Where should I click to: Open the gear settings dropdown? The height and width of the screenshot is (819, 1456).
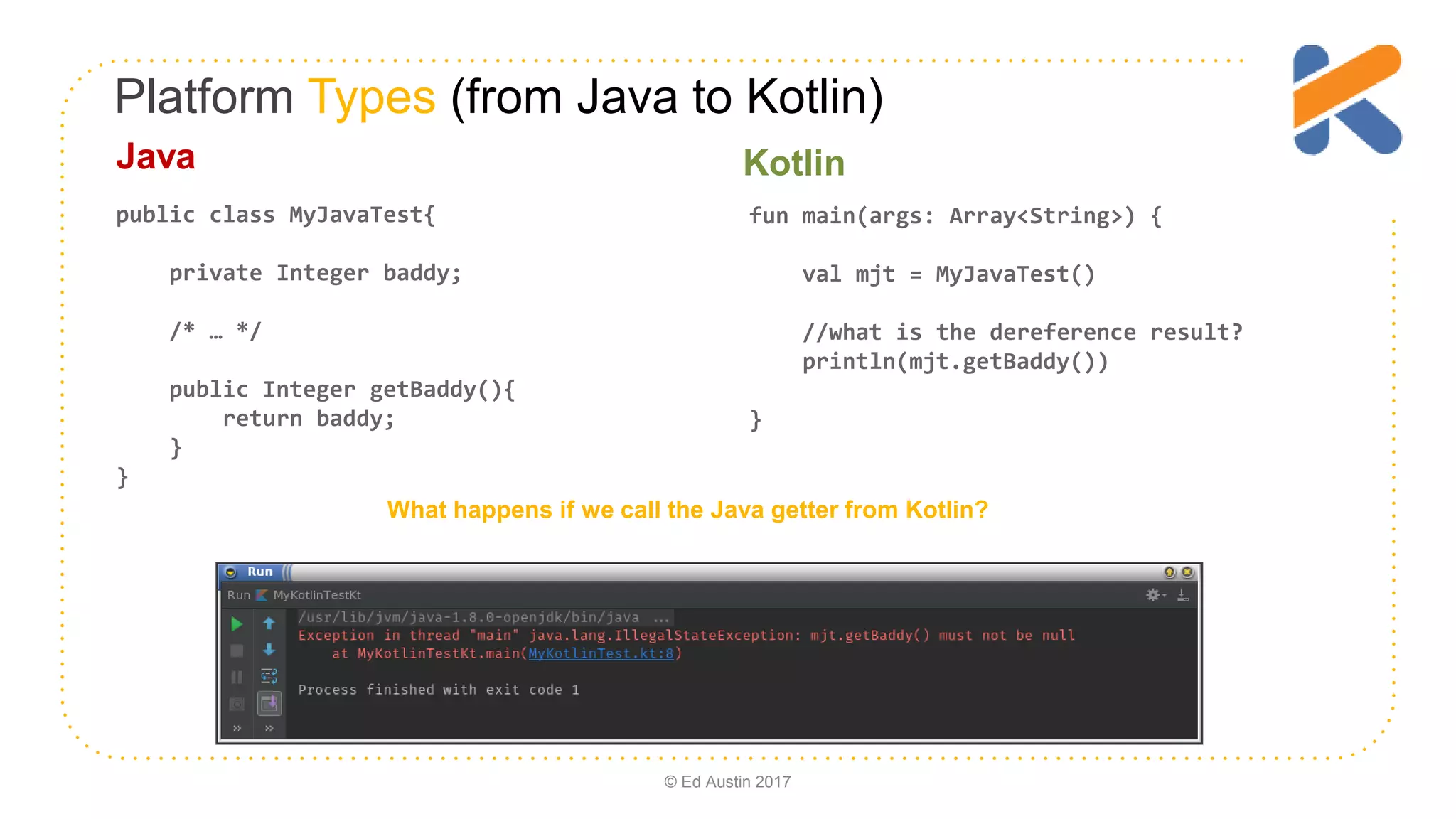click(x=1155, y=595)
